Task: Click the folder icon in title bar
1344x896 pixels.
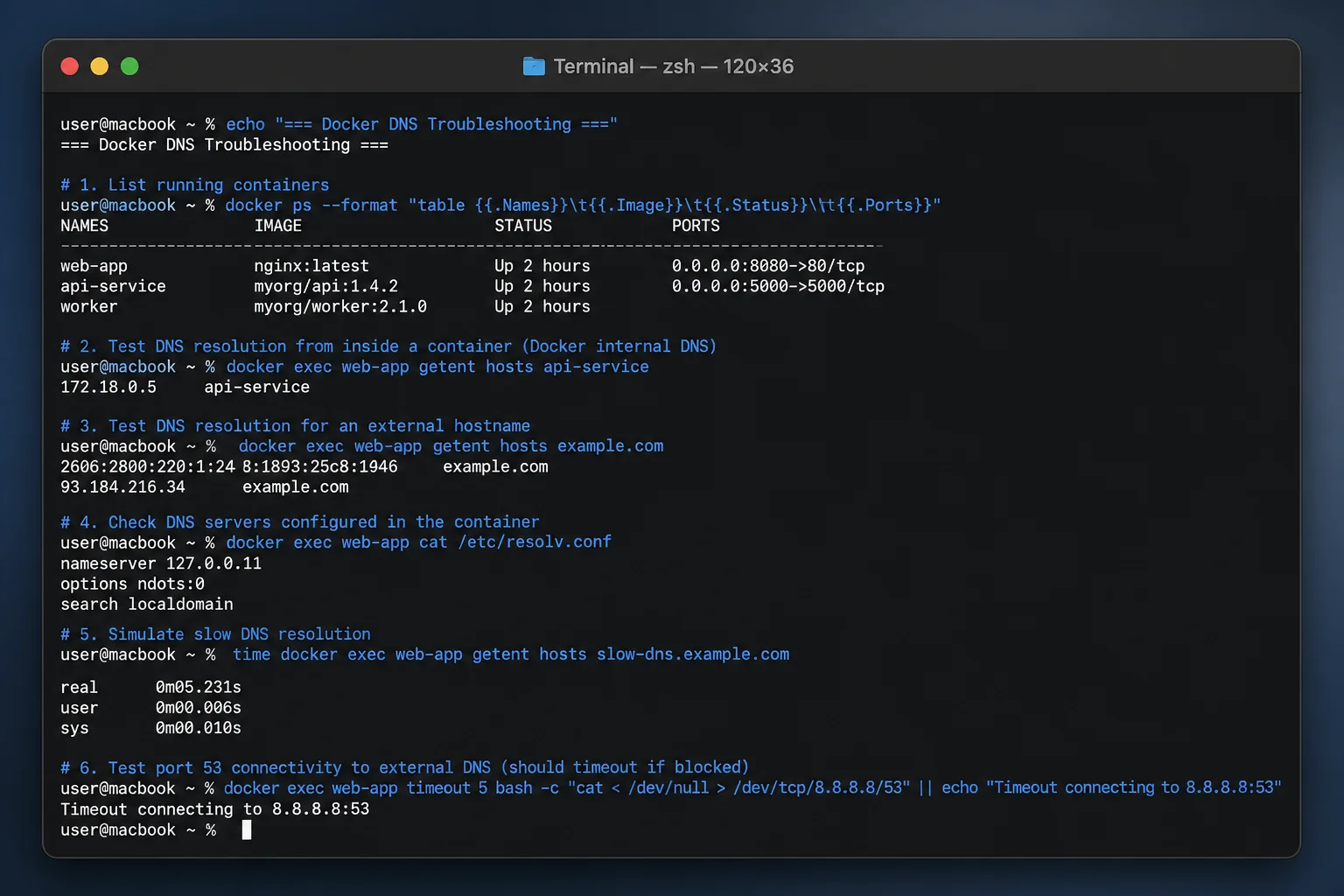Action: [534, 66]
